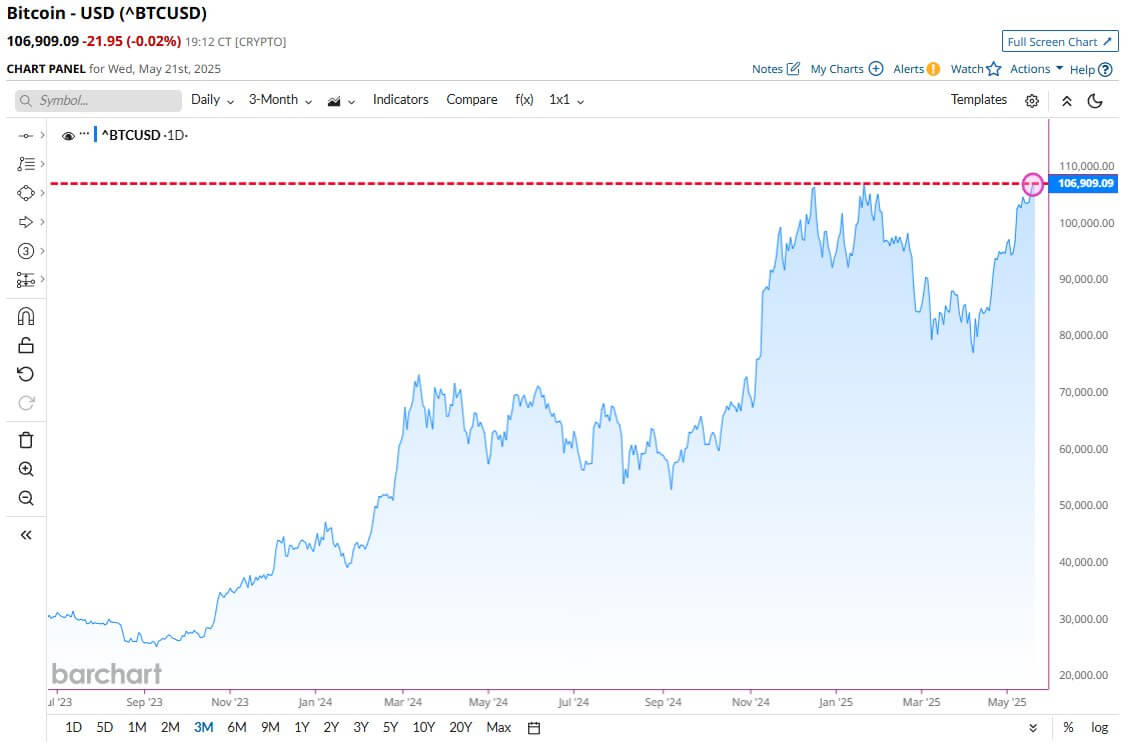
Task: Toggle visibility of the ^BTCUSD series
Action: [x=68, y=134]
